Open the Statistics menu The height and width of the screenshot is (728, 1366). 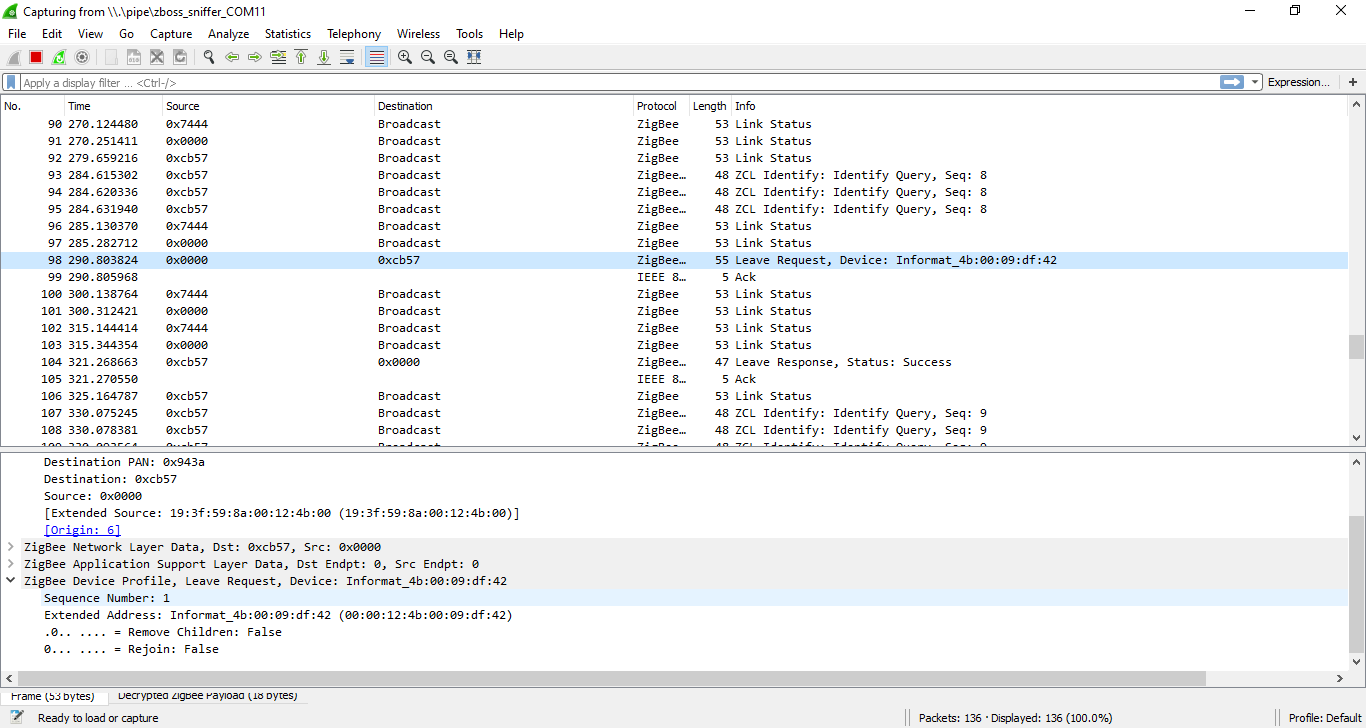(x=287, y=33)
